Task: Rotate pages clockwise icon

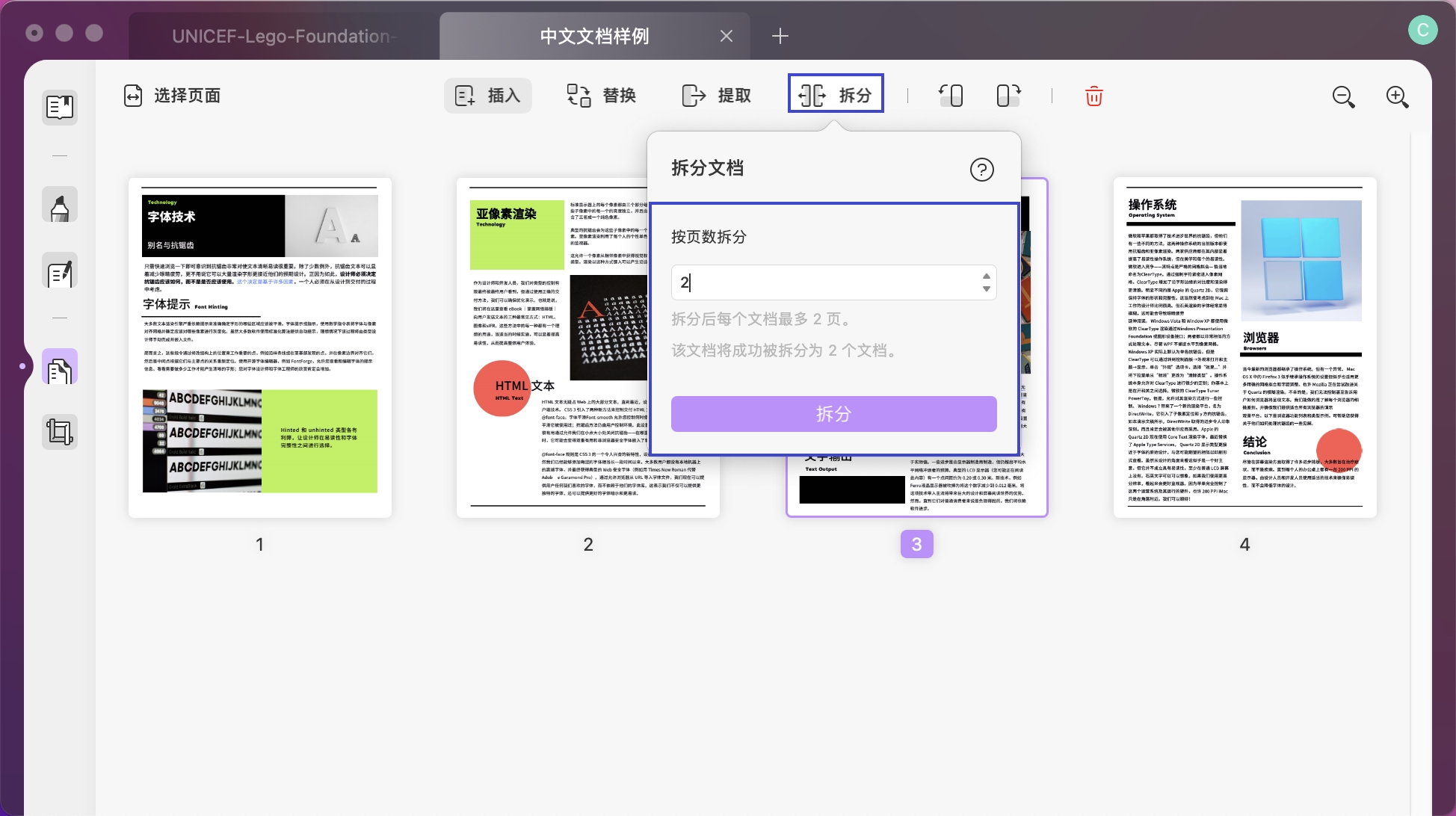Action: pos(1008,96)
